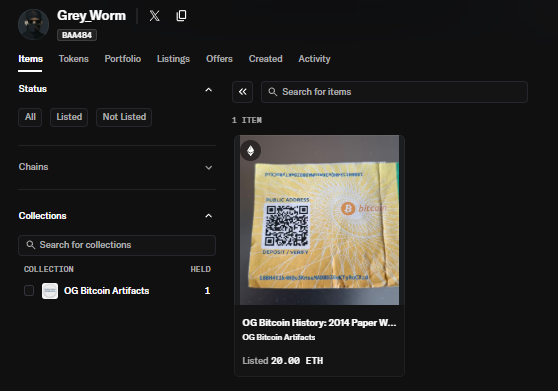Open the paper wallet NFT image thumbnail
The image size is (558, 391).
(320, 220)
